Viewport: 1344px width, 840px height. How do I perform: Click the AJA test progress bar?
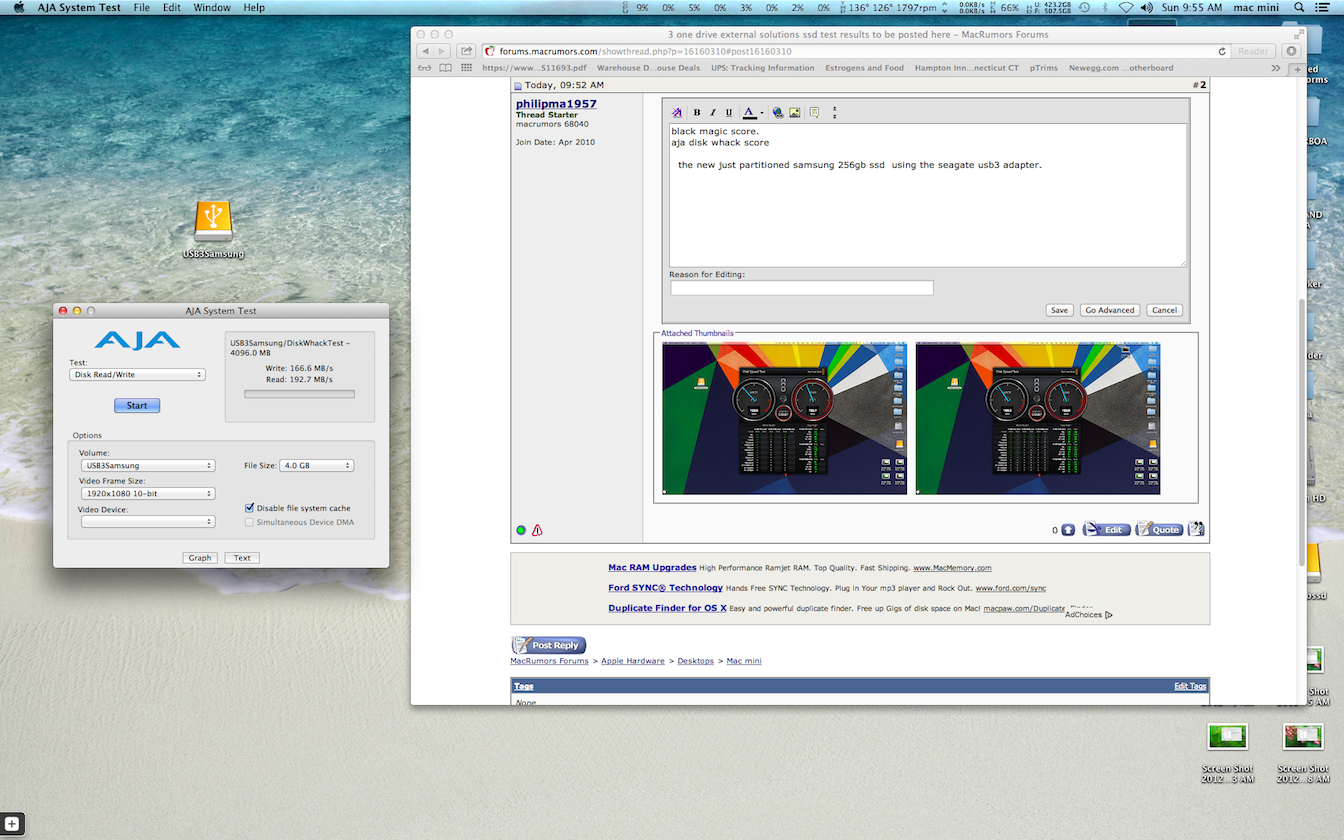click(x=300, y=394)
